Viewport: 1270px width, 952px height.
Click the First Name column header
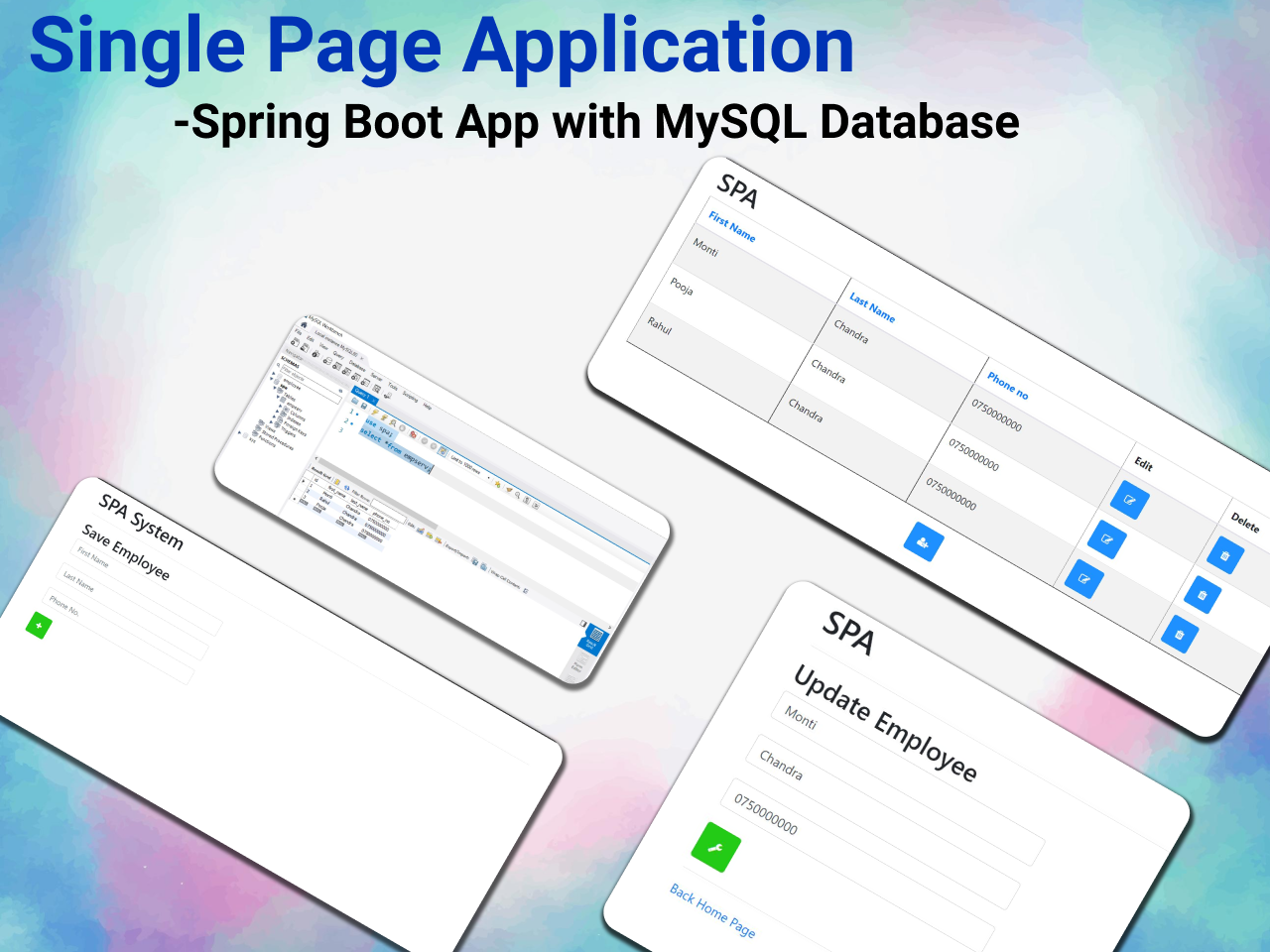coord(732,226)
